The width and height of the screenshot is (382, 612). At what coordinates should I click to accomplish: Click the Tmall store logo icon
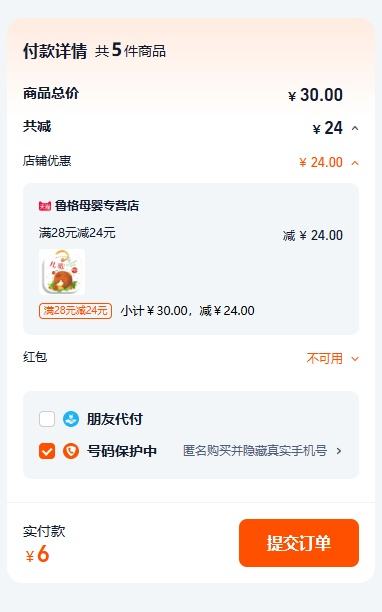(x=45, y=206)
